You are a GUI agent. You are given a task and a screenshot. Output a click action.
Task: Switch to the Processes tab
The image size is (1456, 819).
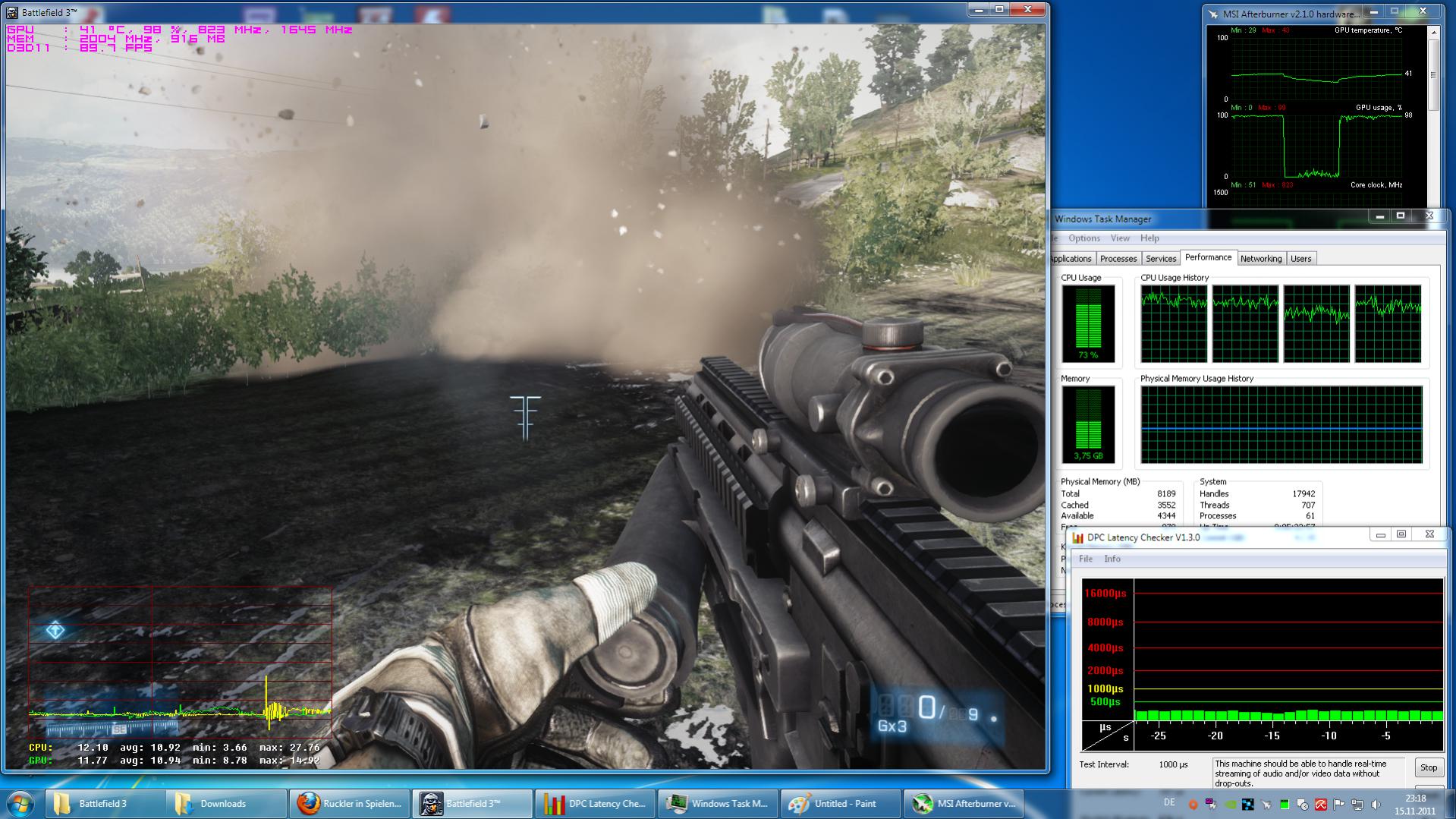click(1118, 259)
